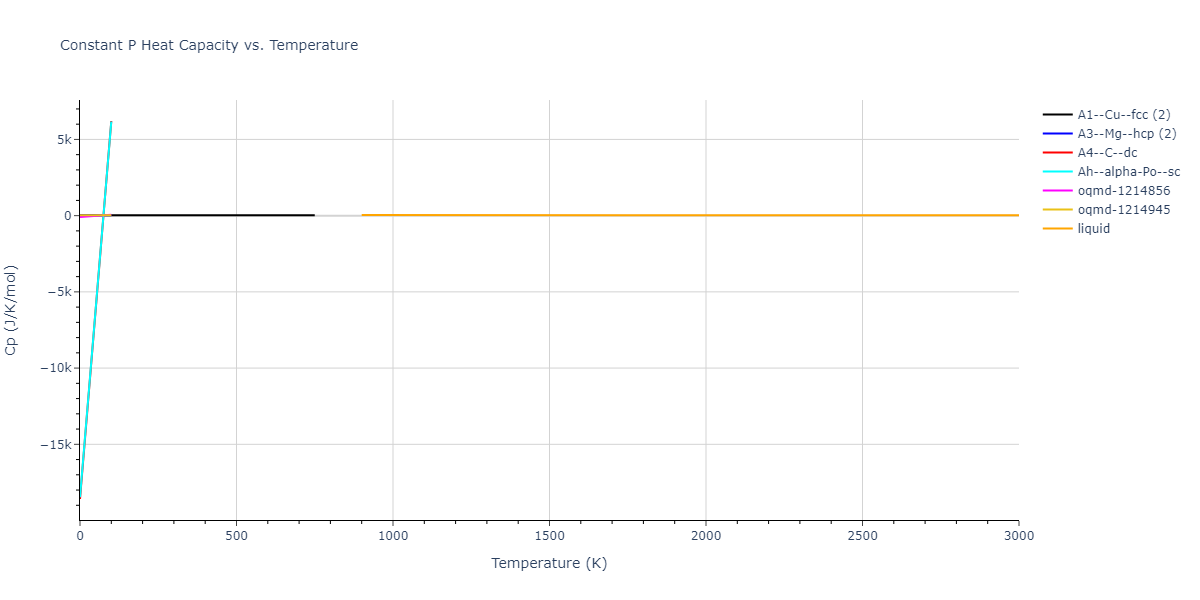Screen dimensions: 1200x600
Task: Click the 5k tick label on y-axis
Action: 62,140
